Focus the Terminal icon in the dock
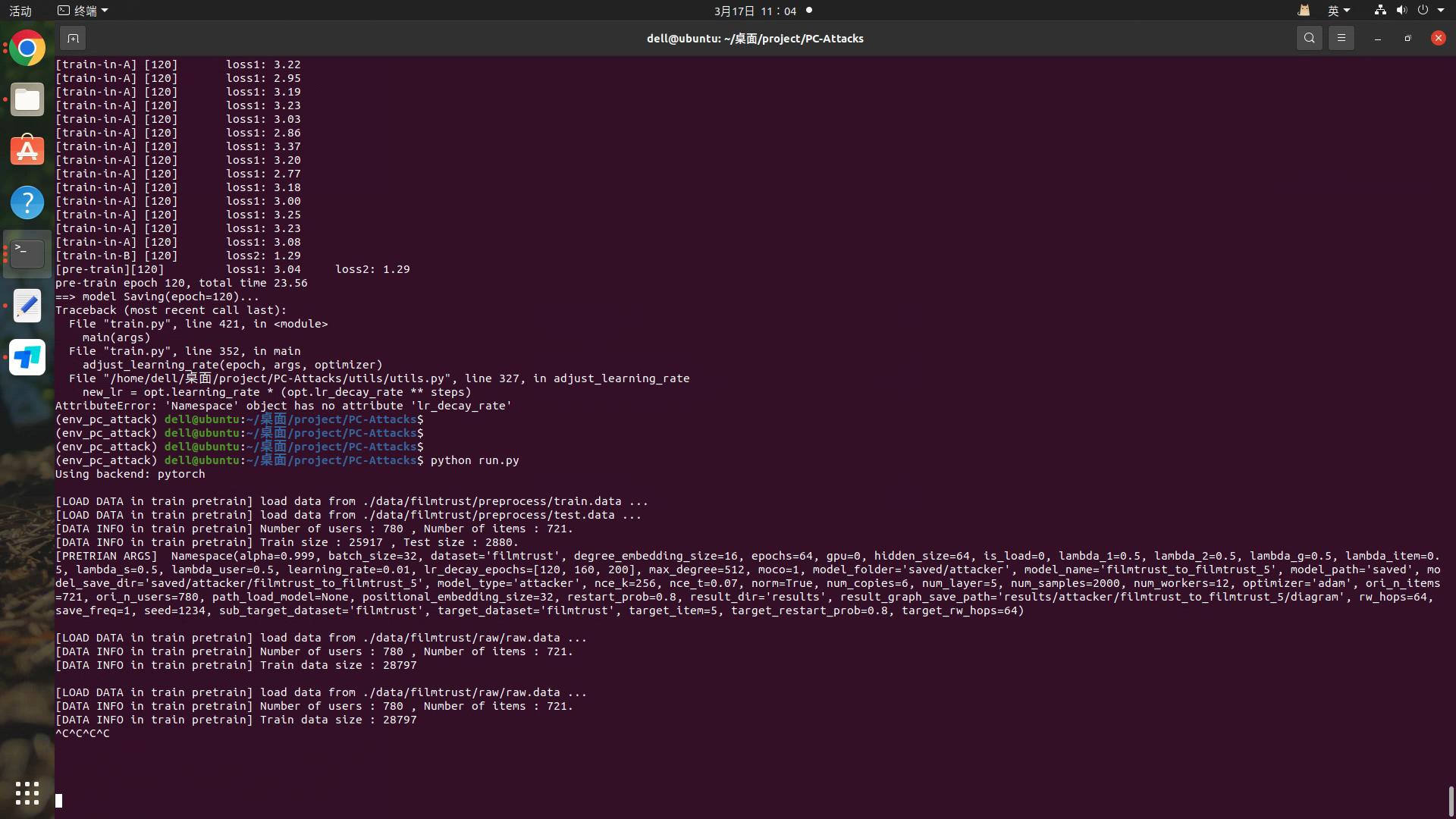The height and width of the screenshot is (819, 1456). (27, 253)
